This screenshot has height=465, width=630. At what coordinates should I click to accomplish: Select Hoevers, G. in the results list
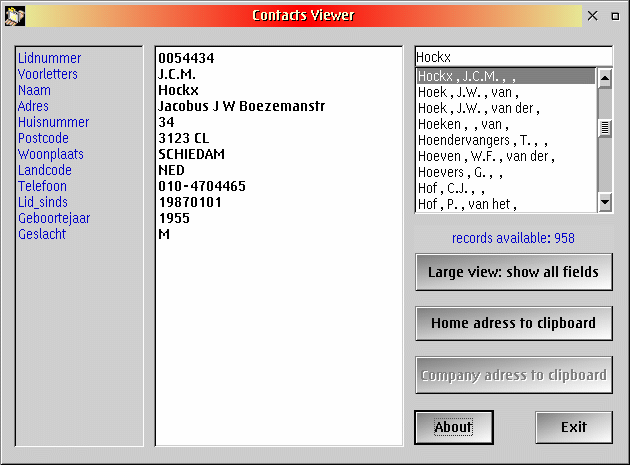coord(505,172)
